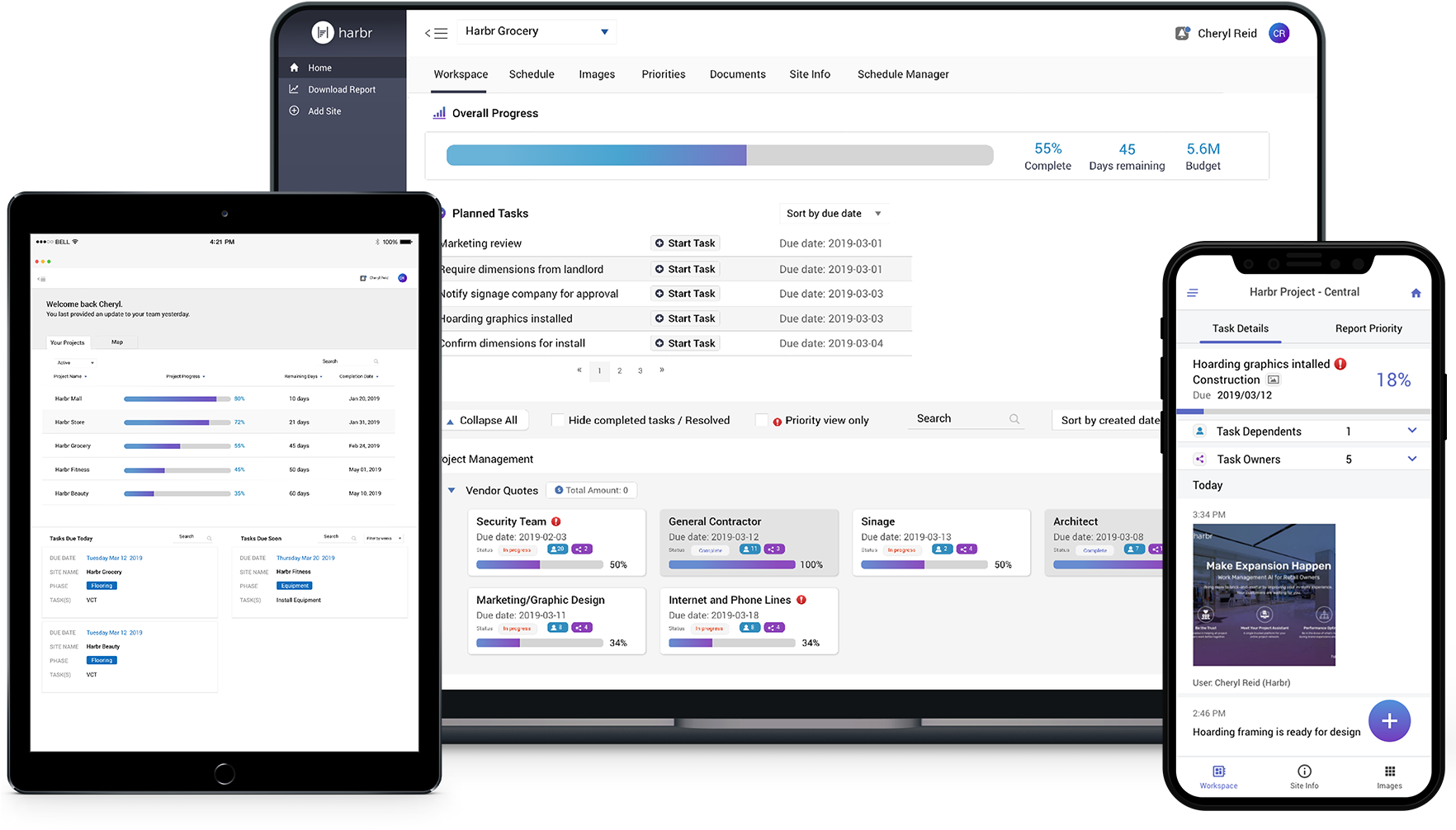Click Harbr Mall 80% progress bar on tablet

pyautogui.click(x=177, y=398)
